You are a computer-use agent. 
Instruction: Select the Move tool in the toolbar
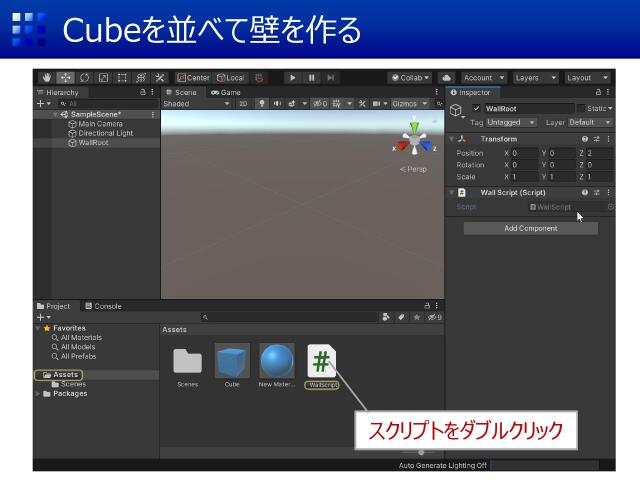pos(65,78)
